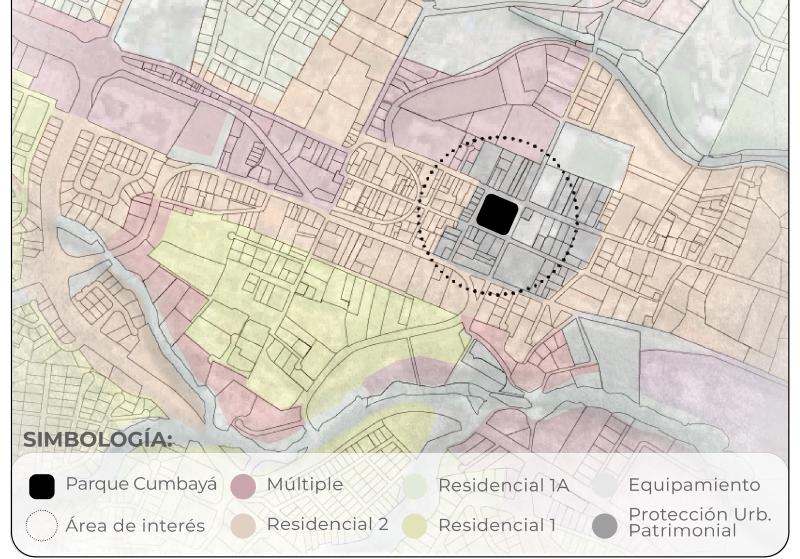
Task: Click the Residencial 1 legend label
Action: click(x=497, y=524)
